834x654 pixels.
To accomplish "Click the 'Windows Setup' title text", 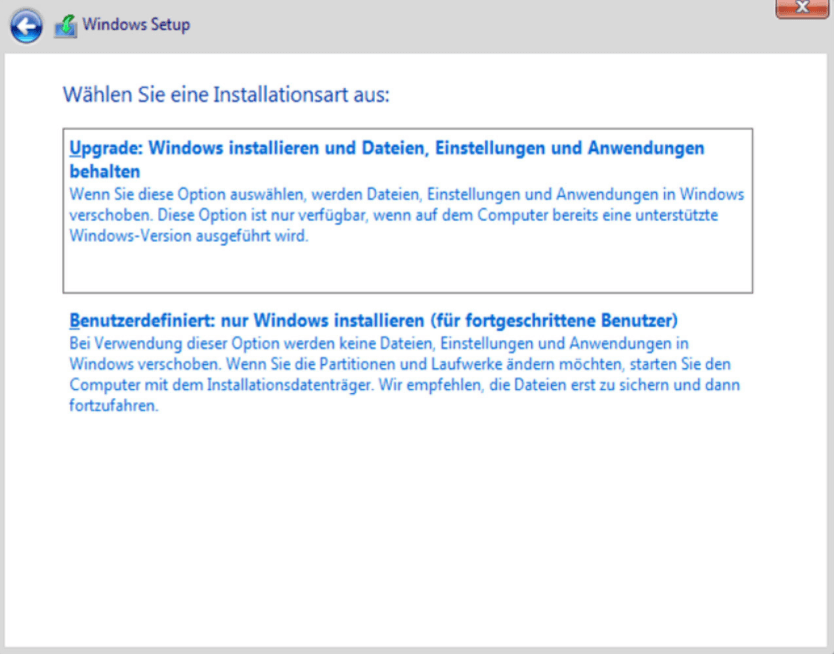I will (136, 24).
